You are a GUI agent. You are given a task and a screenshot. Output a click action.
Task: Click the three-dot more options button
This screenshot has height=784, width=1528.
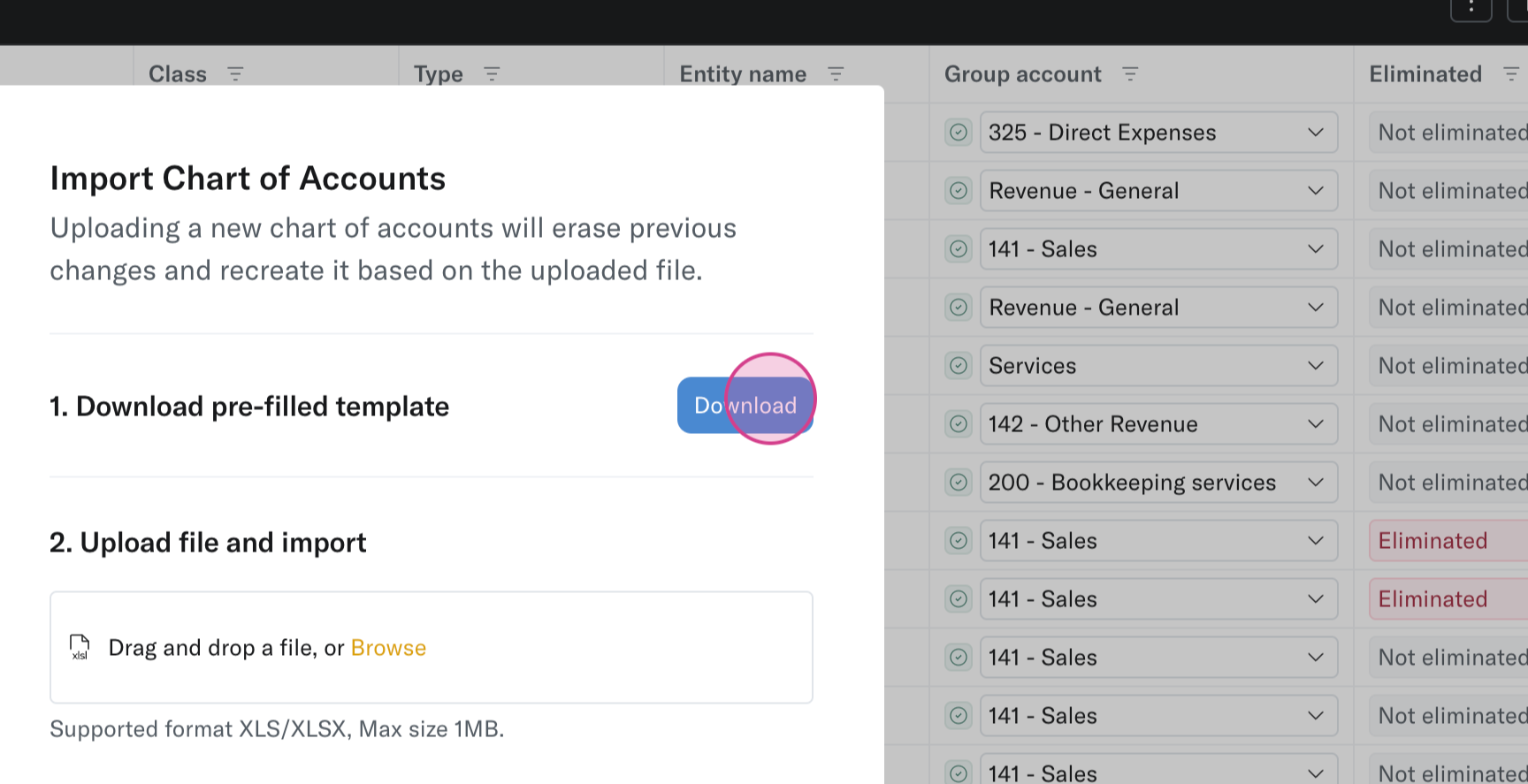tap(1471, 9)
